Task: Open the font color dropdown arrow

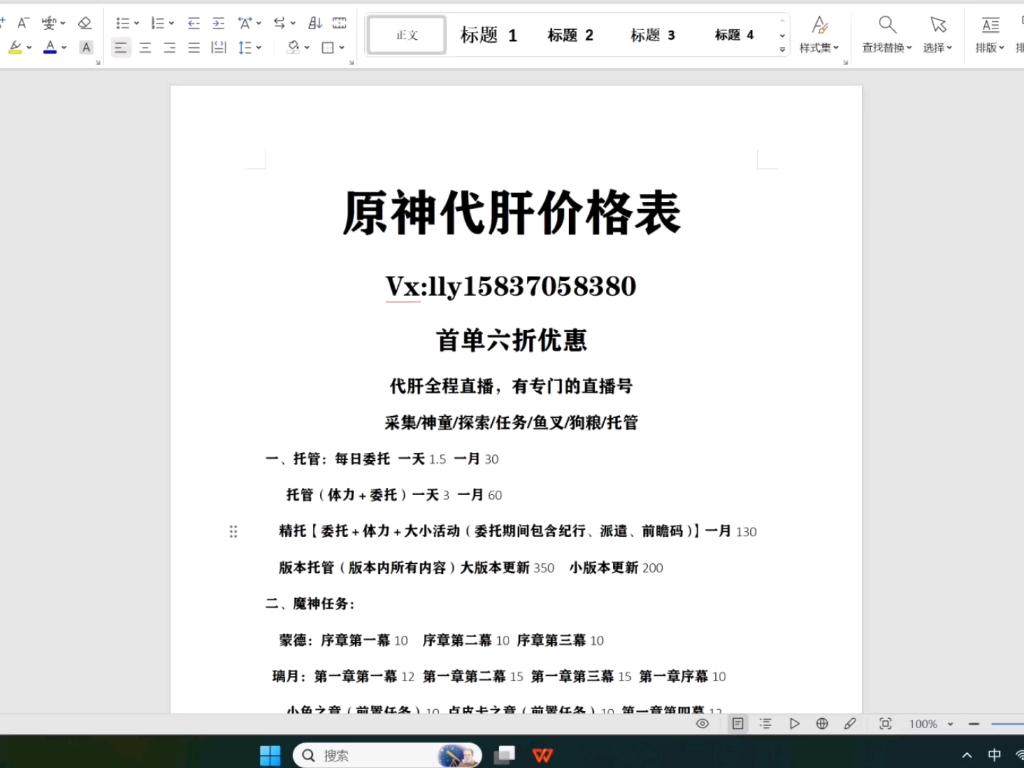Action: coord(64,48)
